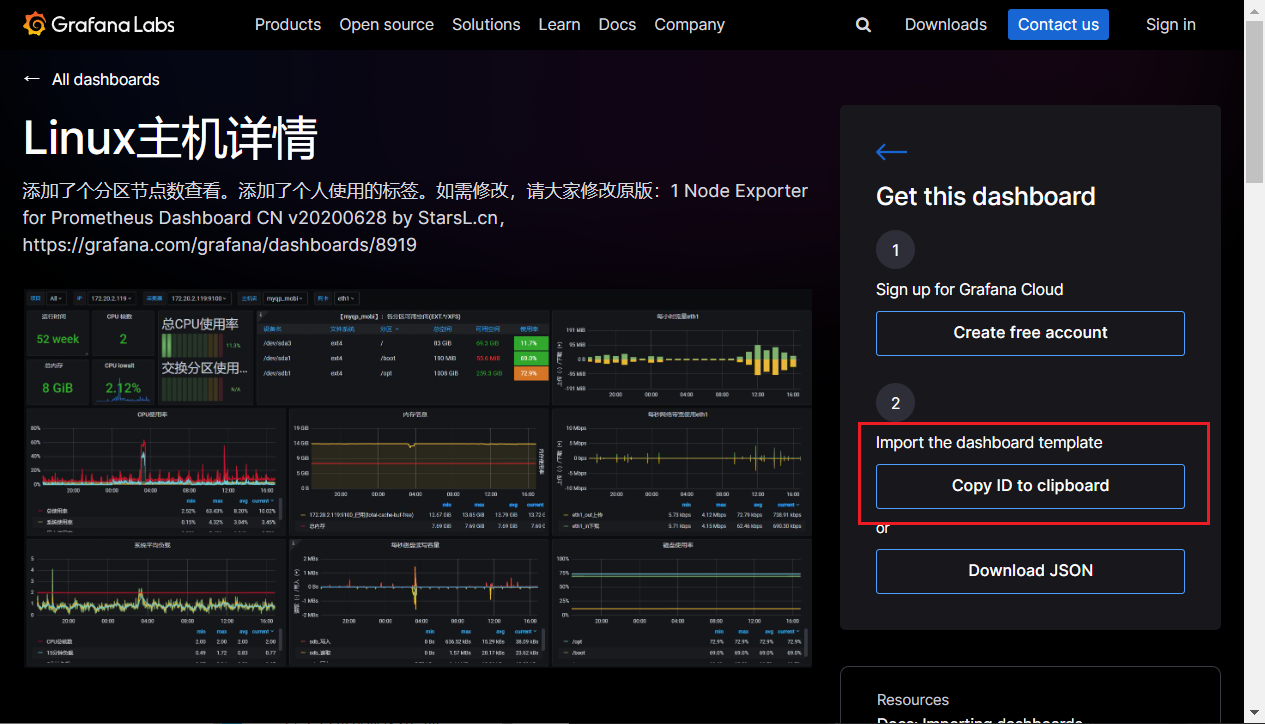
Task: Expand the Solutions navigation menu
Action: click(x=486, y=25)
